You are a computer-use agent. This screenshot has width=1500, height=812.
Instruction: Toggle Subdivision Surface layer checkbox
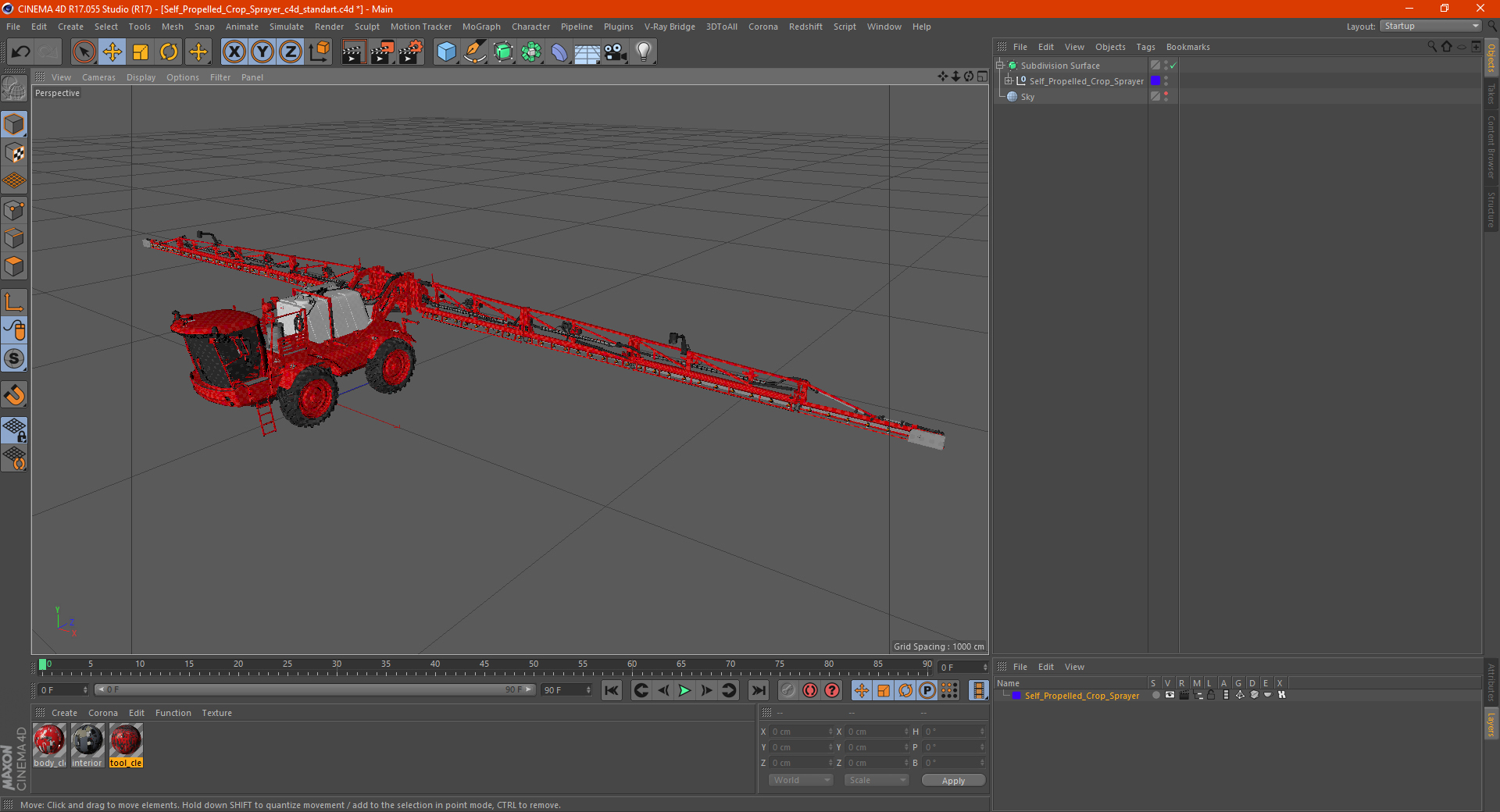(x=1155, y=65)
